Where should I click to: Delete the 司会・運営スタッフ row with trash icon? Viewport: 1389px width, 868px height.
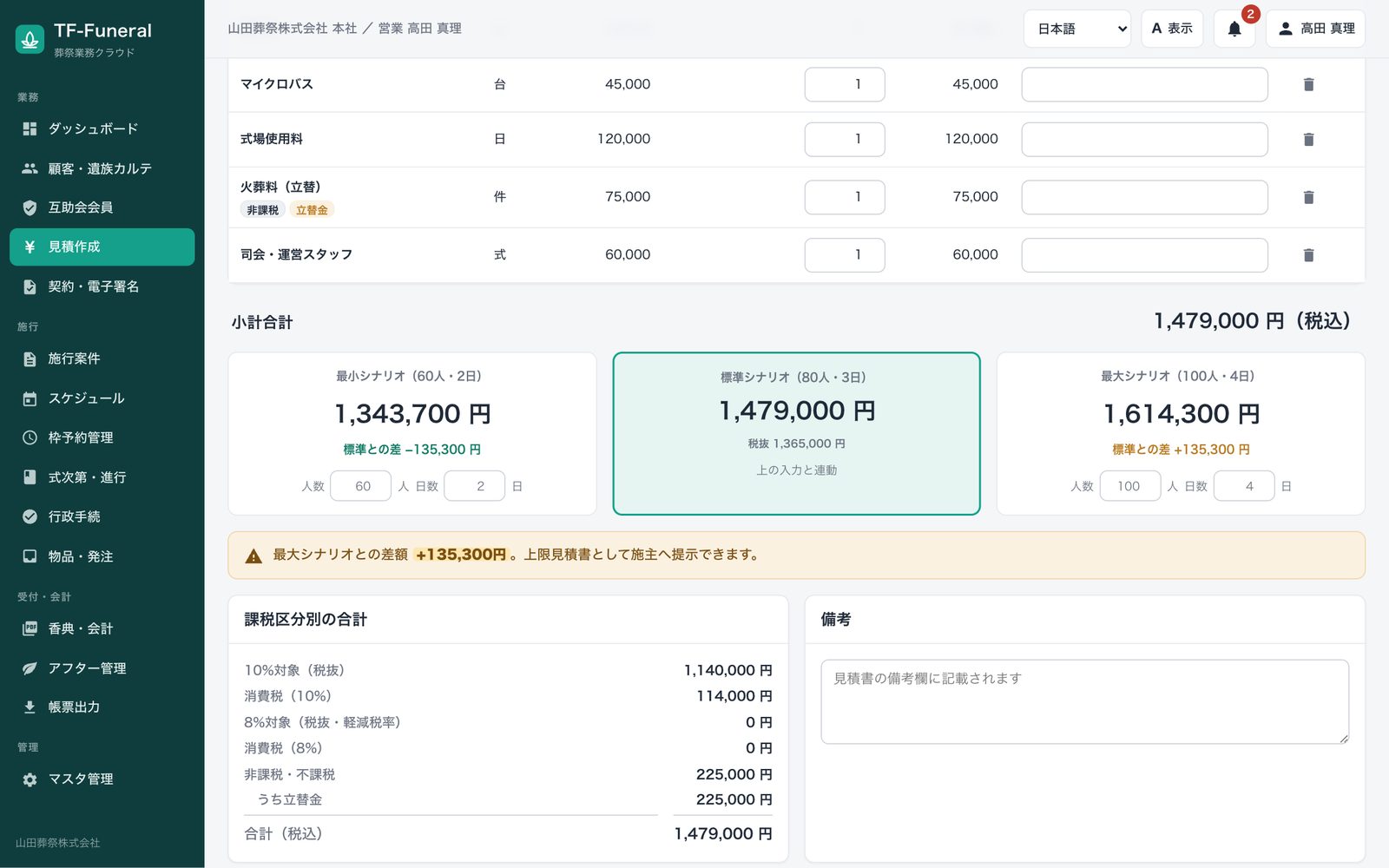click(1308, 254)
